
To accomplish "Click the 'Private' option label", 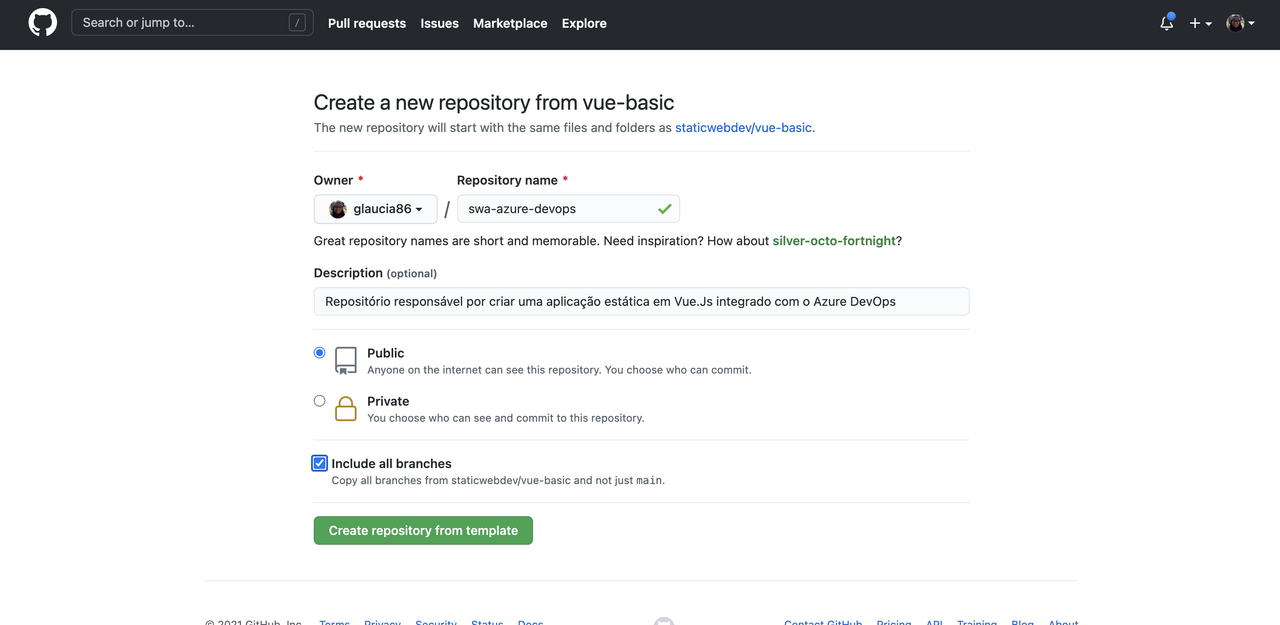I will (x=388, y=401).
